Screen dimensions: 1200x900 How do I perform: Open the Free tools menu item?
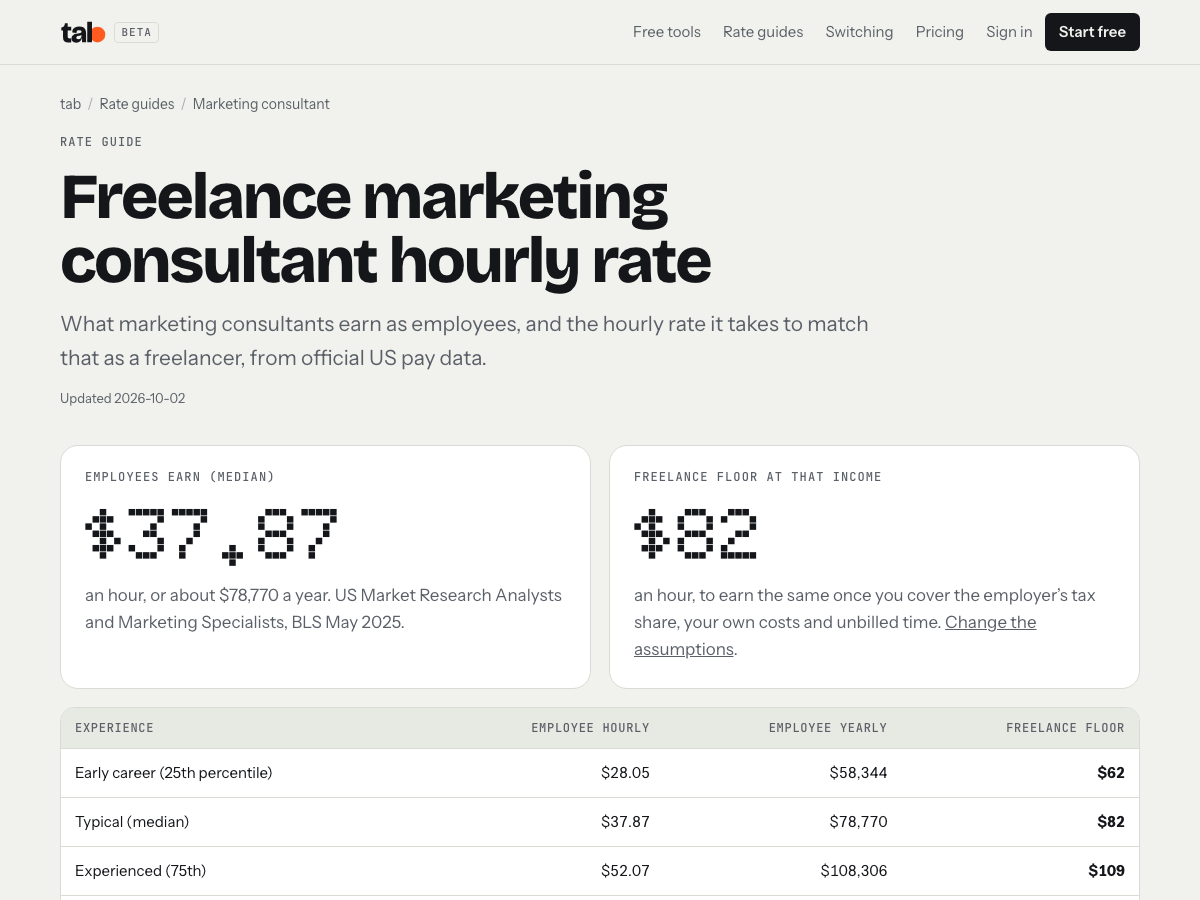[x=667, y=32]
